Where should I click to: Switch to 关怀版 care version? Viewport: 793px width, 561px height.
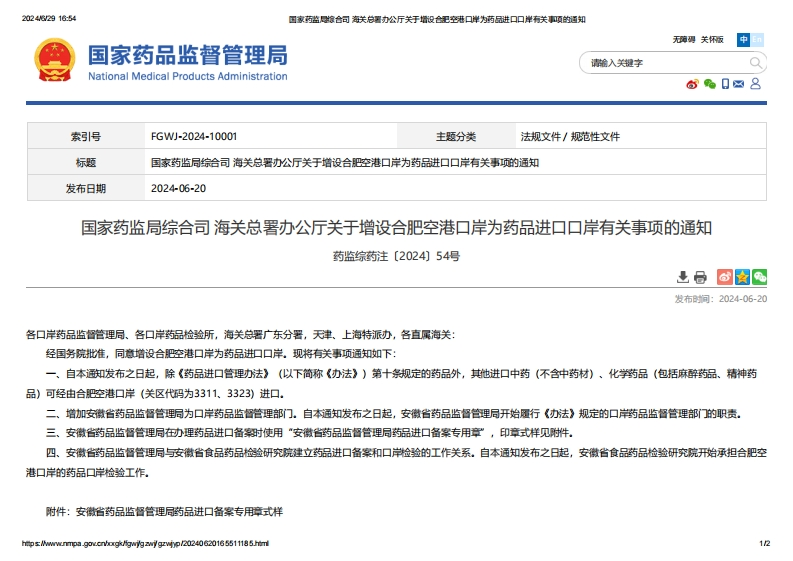pyautogui.click(x=712, y=40)
